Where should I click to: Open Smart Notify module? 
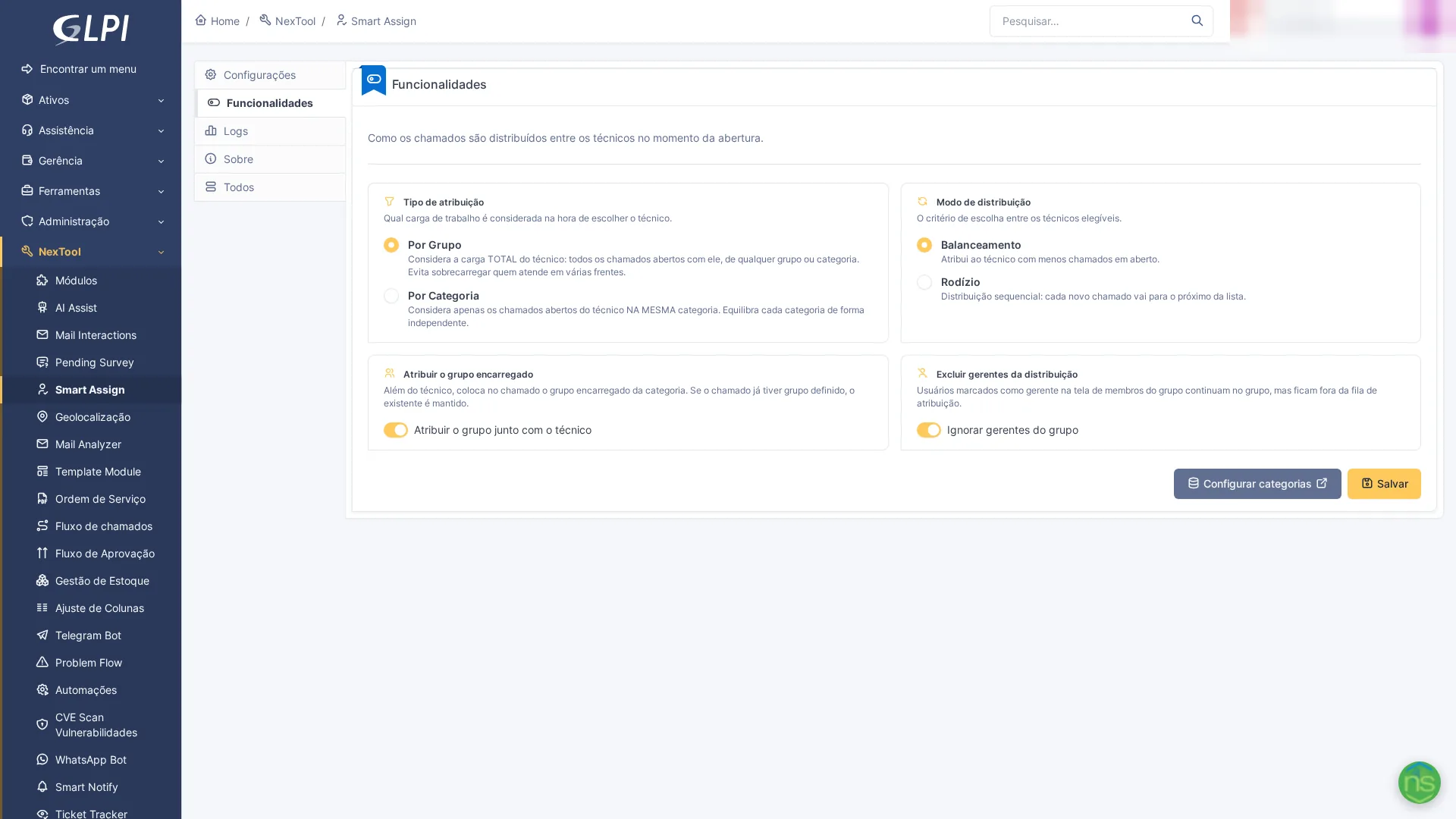click(92, 787)
